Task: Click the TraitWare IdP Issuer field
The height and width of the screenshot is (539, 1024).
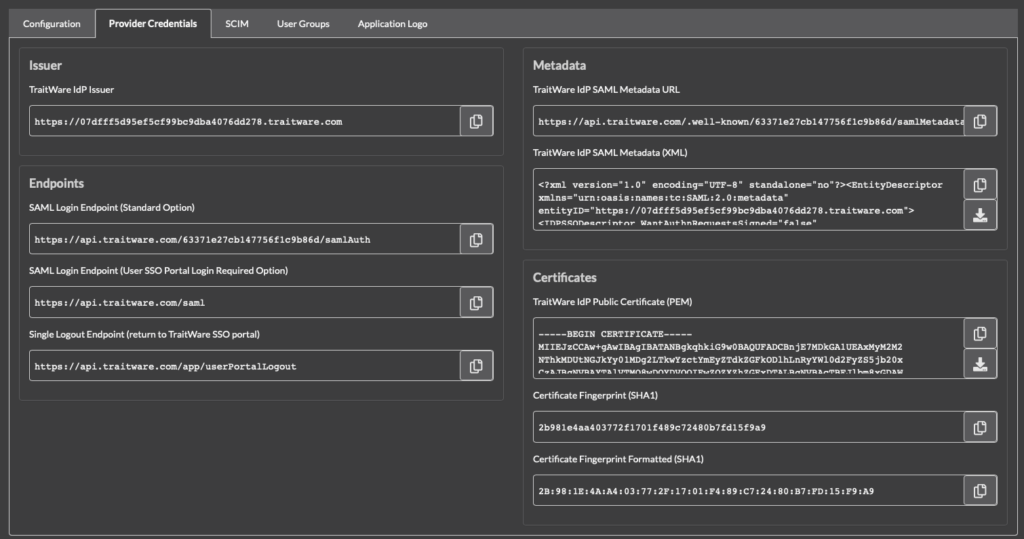Action: click(245, 121)
